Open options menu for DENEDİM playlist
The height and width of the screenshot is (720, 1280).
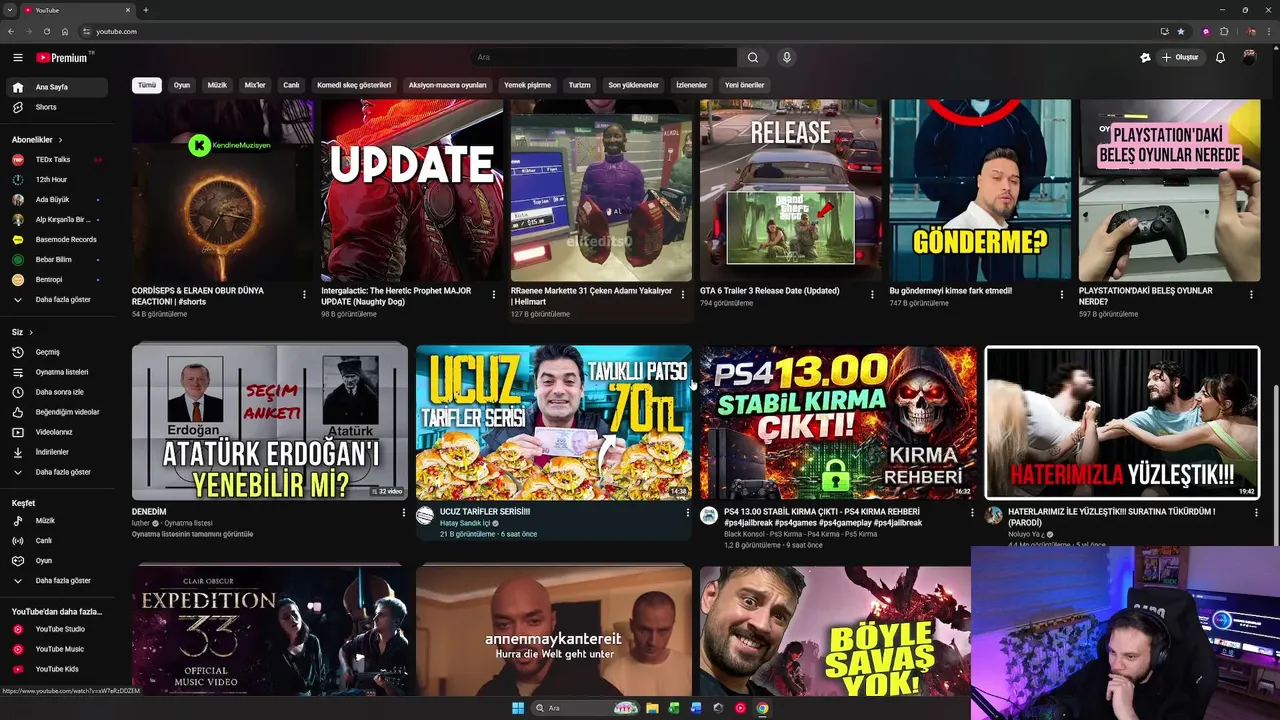404,513
